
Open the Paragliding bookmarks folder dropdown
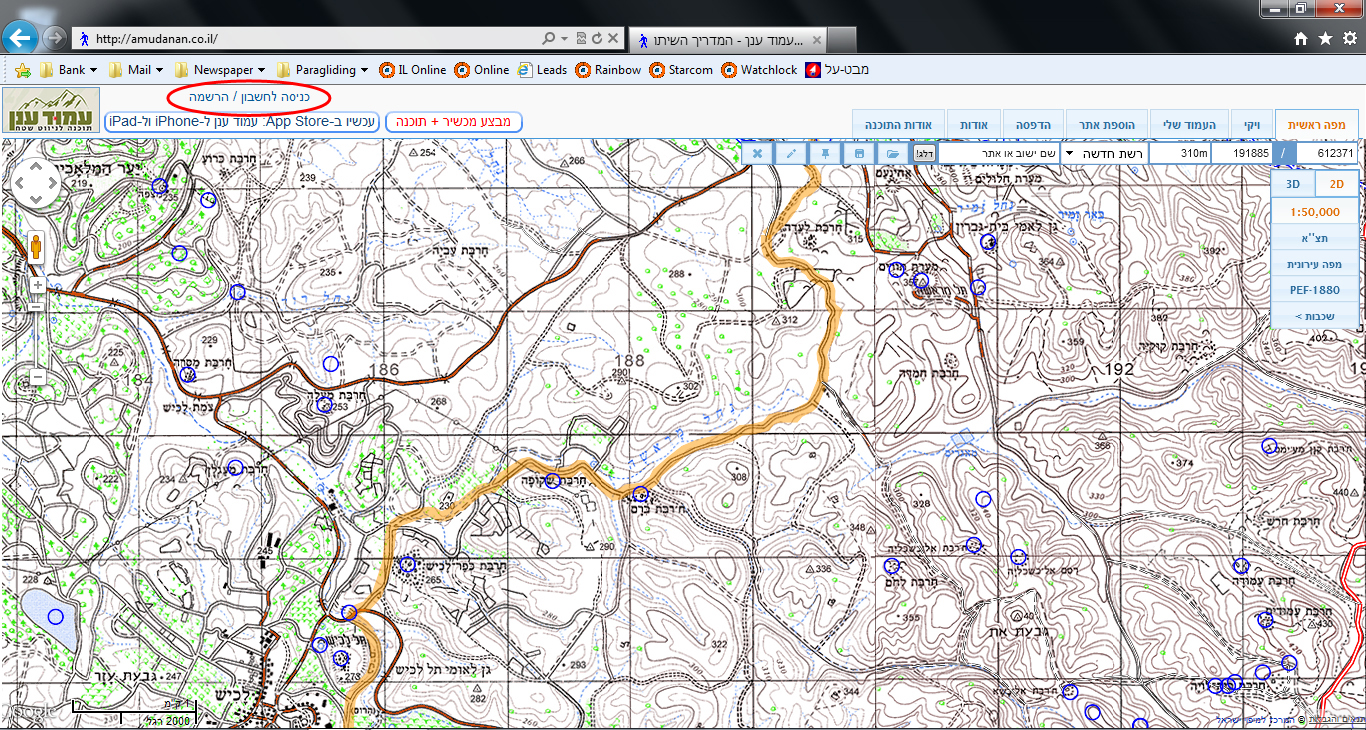pyautogui.click(x=323, y=70)
